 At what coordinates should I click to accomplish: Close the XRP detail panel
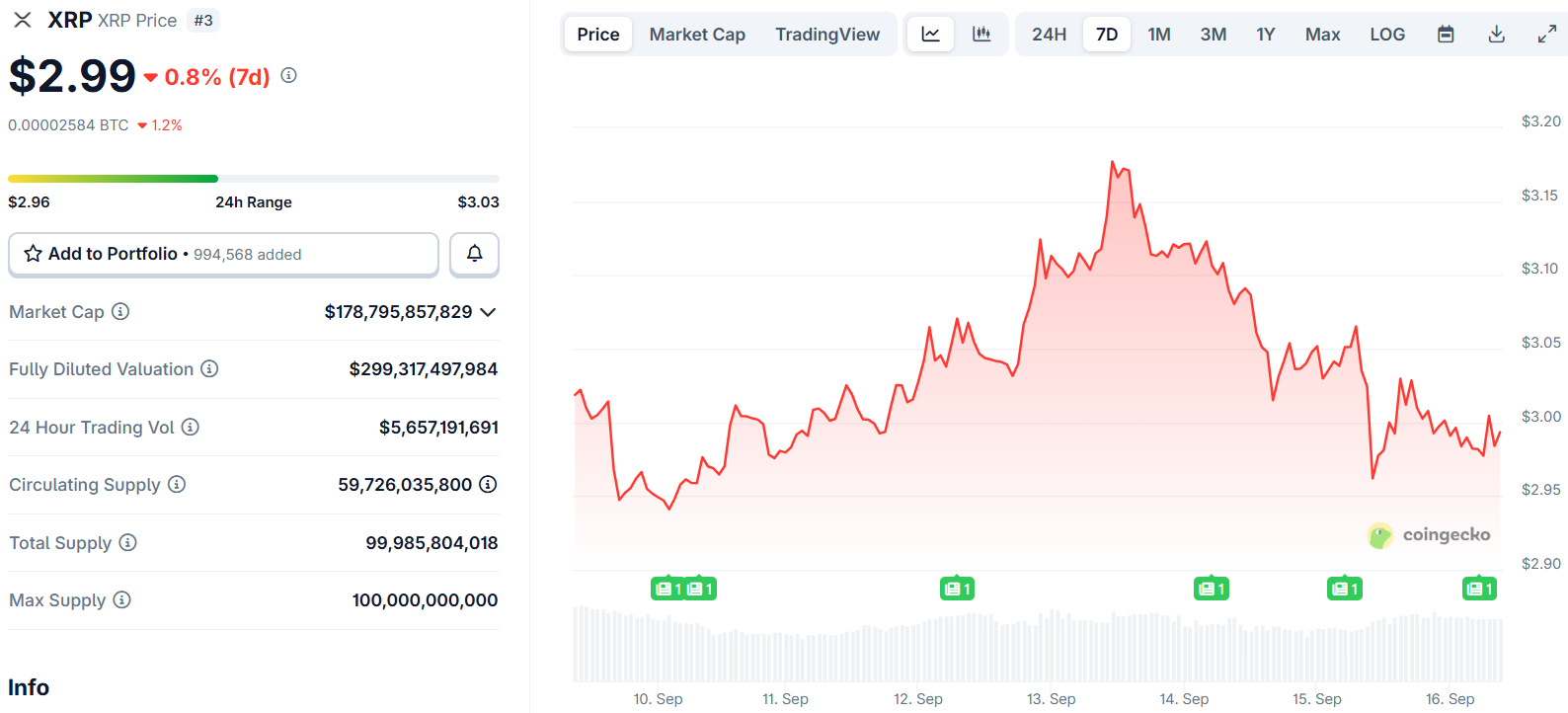click(x=23, y=20)
